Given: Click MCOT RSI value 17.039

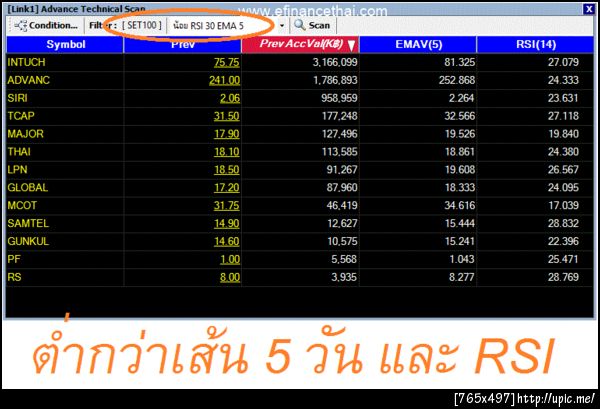Looking at the screenshot, I should 563,205.
